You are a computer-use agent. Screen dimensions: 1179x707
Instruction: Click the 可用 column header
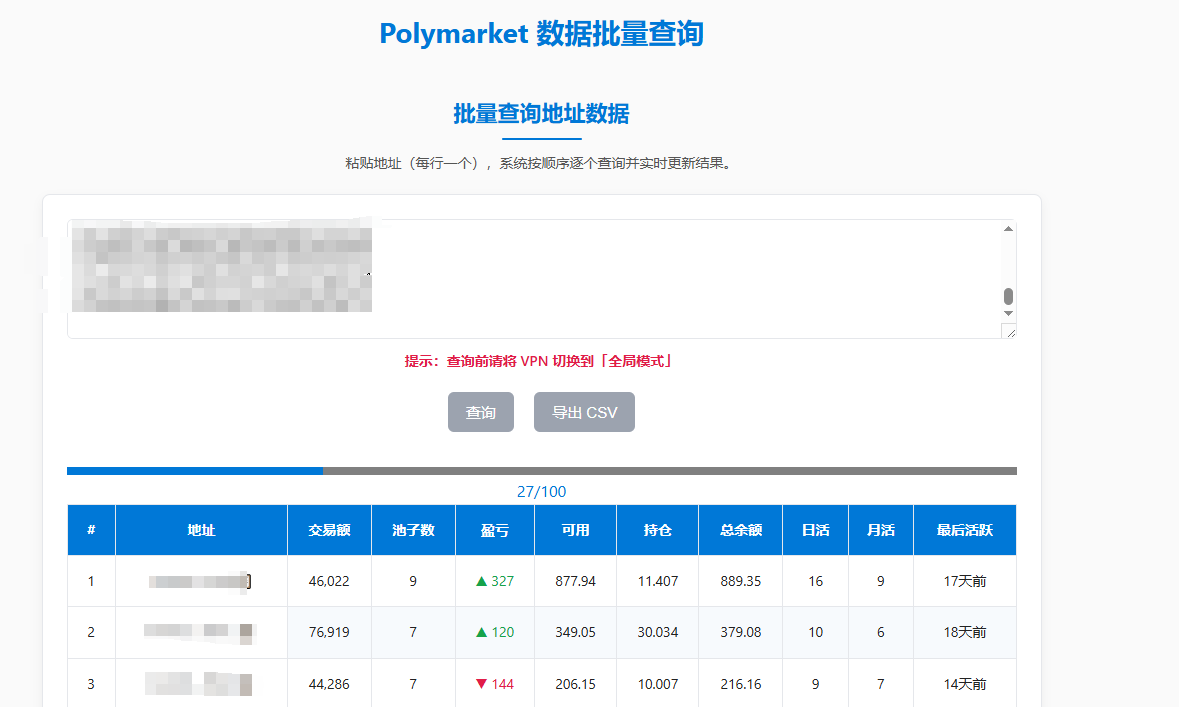click(x=575, y=530)
